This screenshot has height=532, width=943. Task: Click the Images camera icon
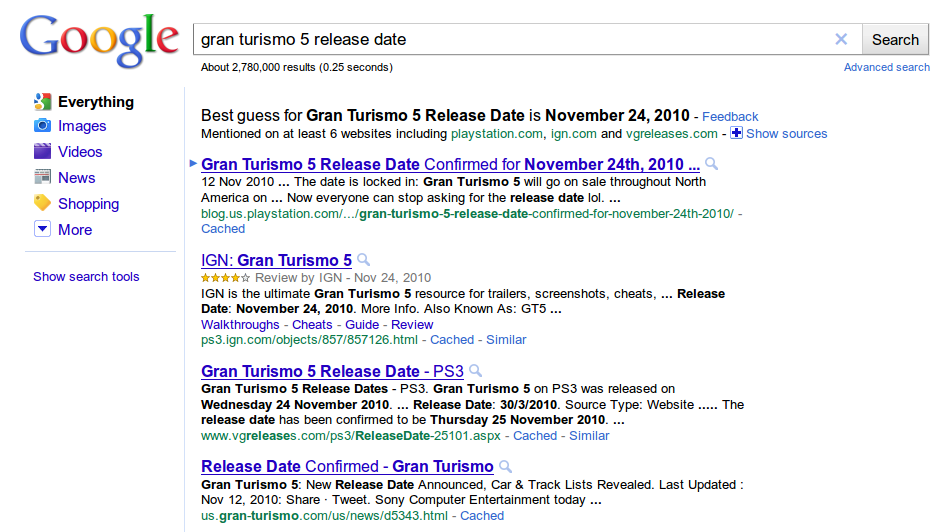click(42, 126)
